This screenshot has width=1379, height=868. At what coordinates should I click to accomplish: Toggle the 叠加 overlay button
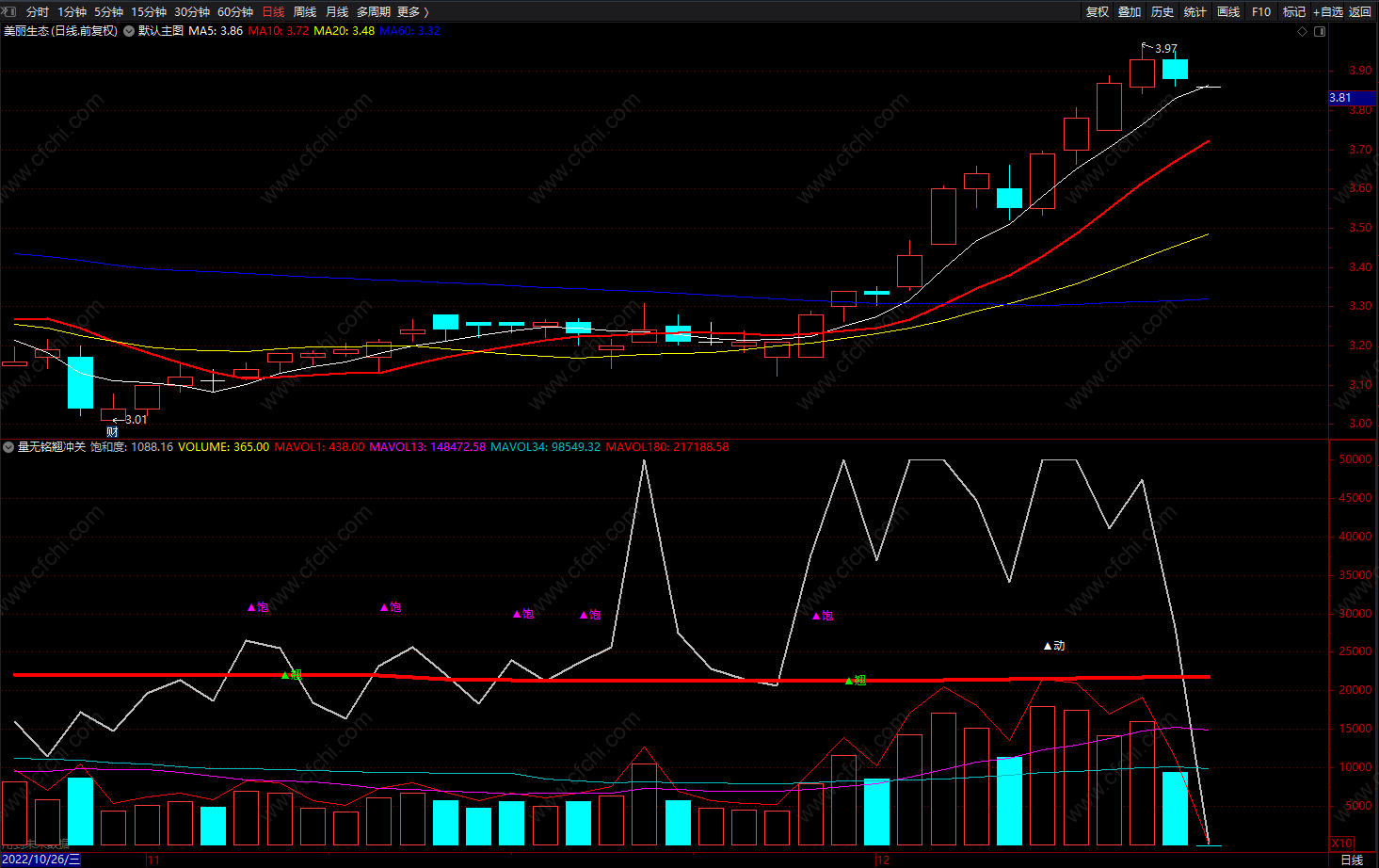(1130, 11)
